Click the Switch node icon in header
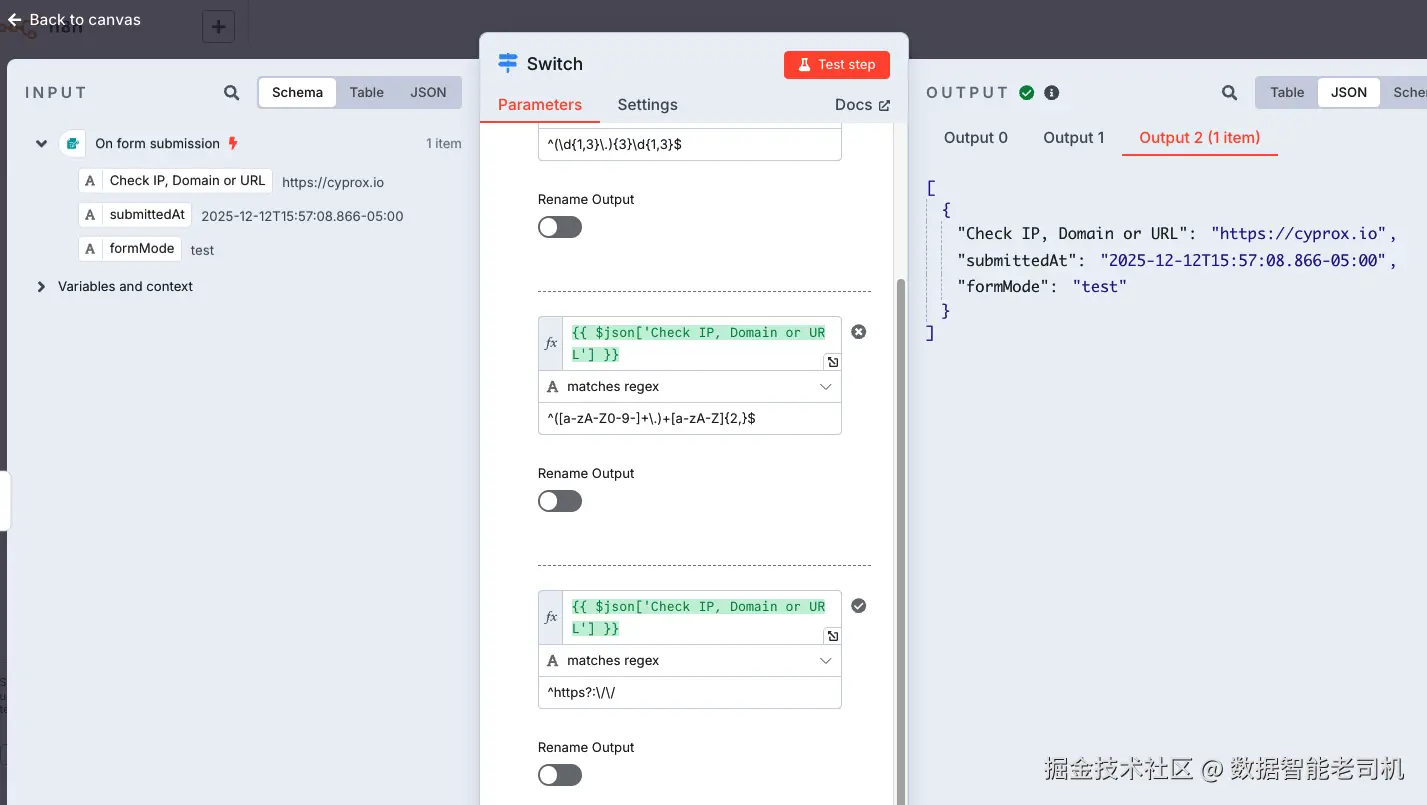The image size is (1427, 805). 508,63
